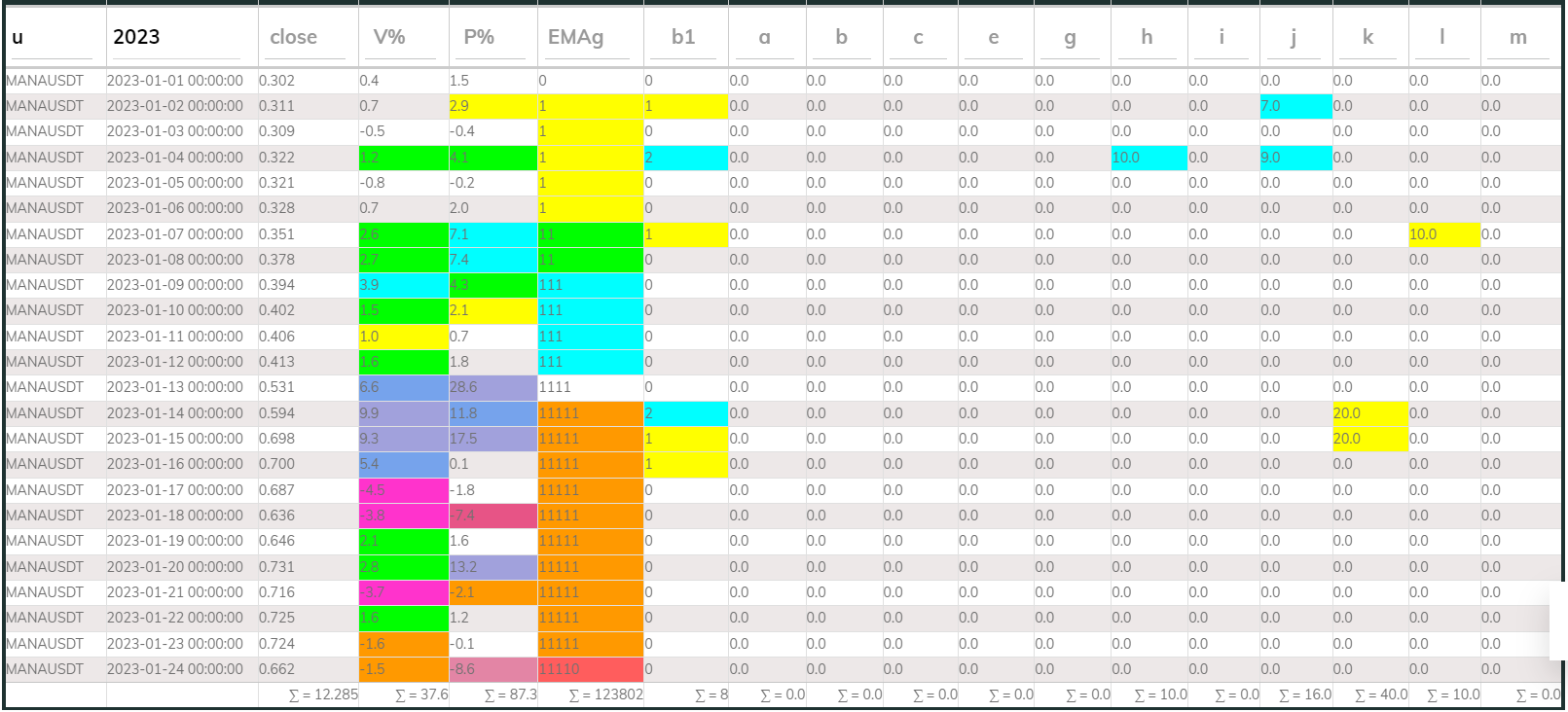
Task: Click the red 11110 EMAg cell
Action: pos(590,669)
